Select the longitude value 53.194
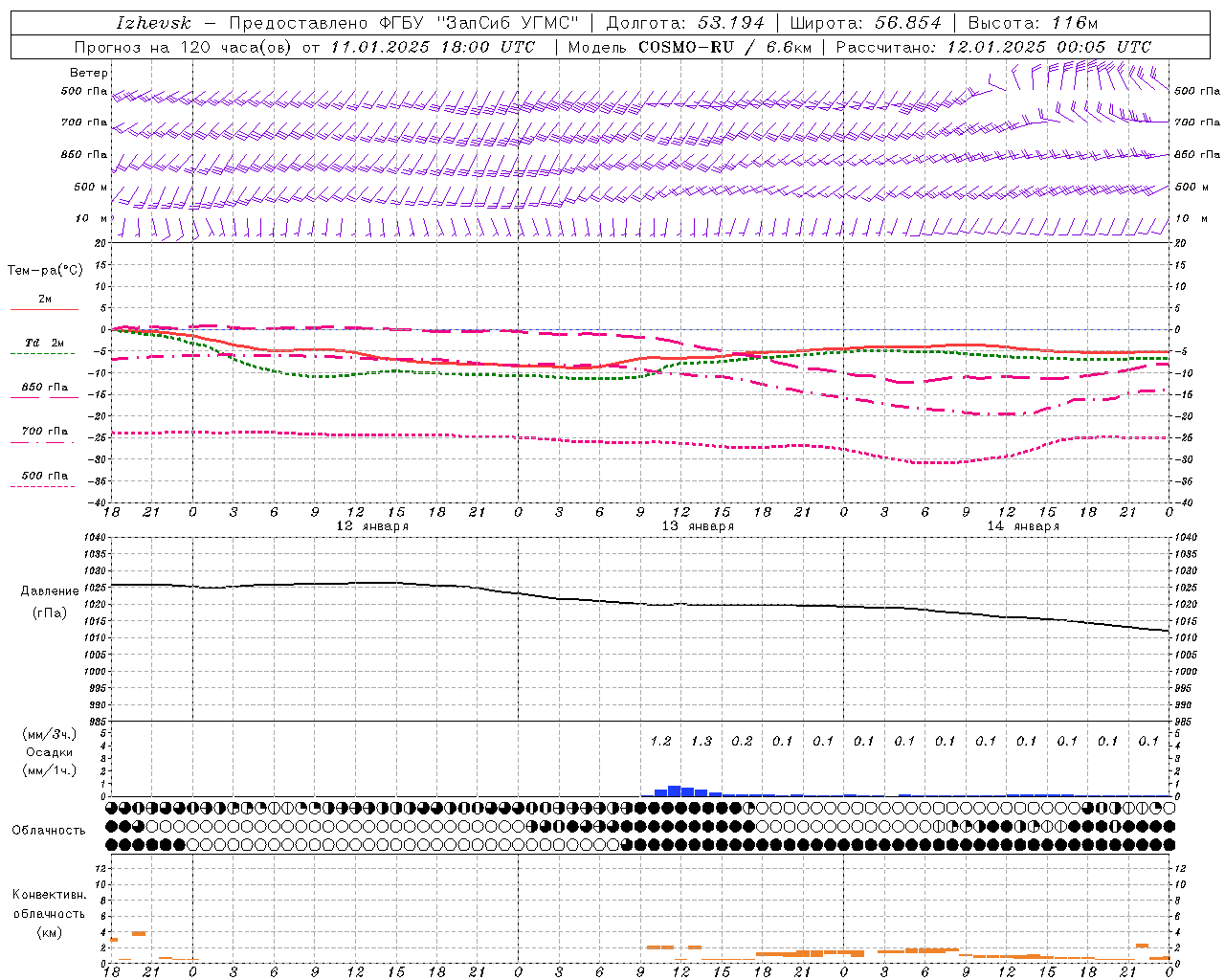1225x980 pixels. 731,23
